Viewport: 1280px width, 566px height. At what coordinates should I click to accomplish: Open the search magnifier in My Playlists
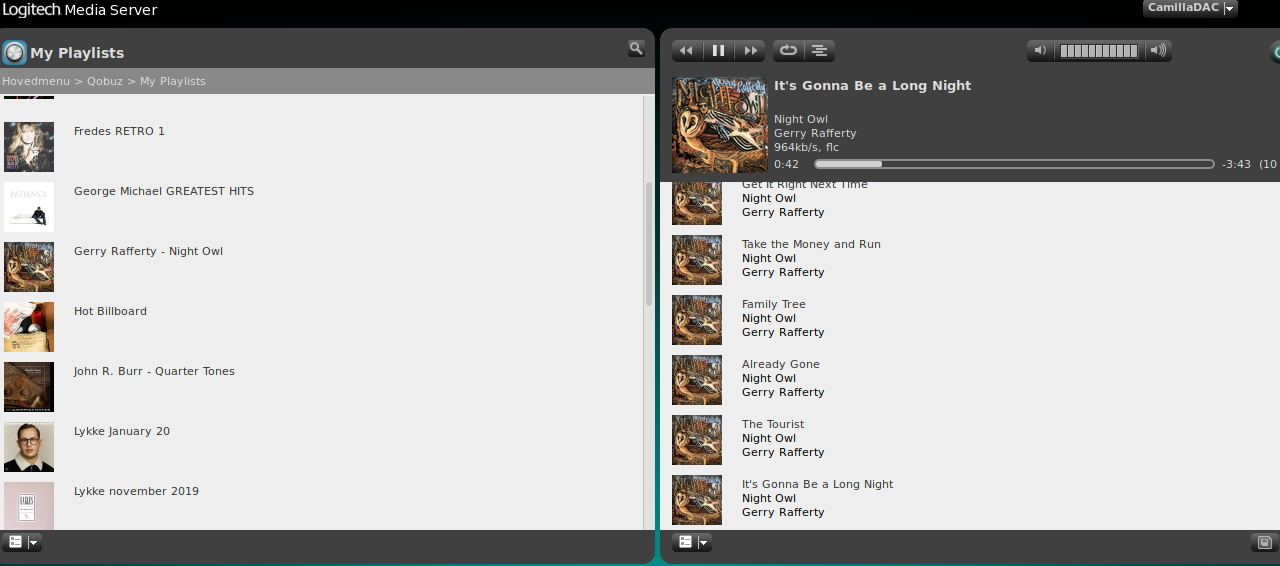[636, 48]
